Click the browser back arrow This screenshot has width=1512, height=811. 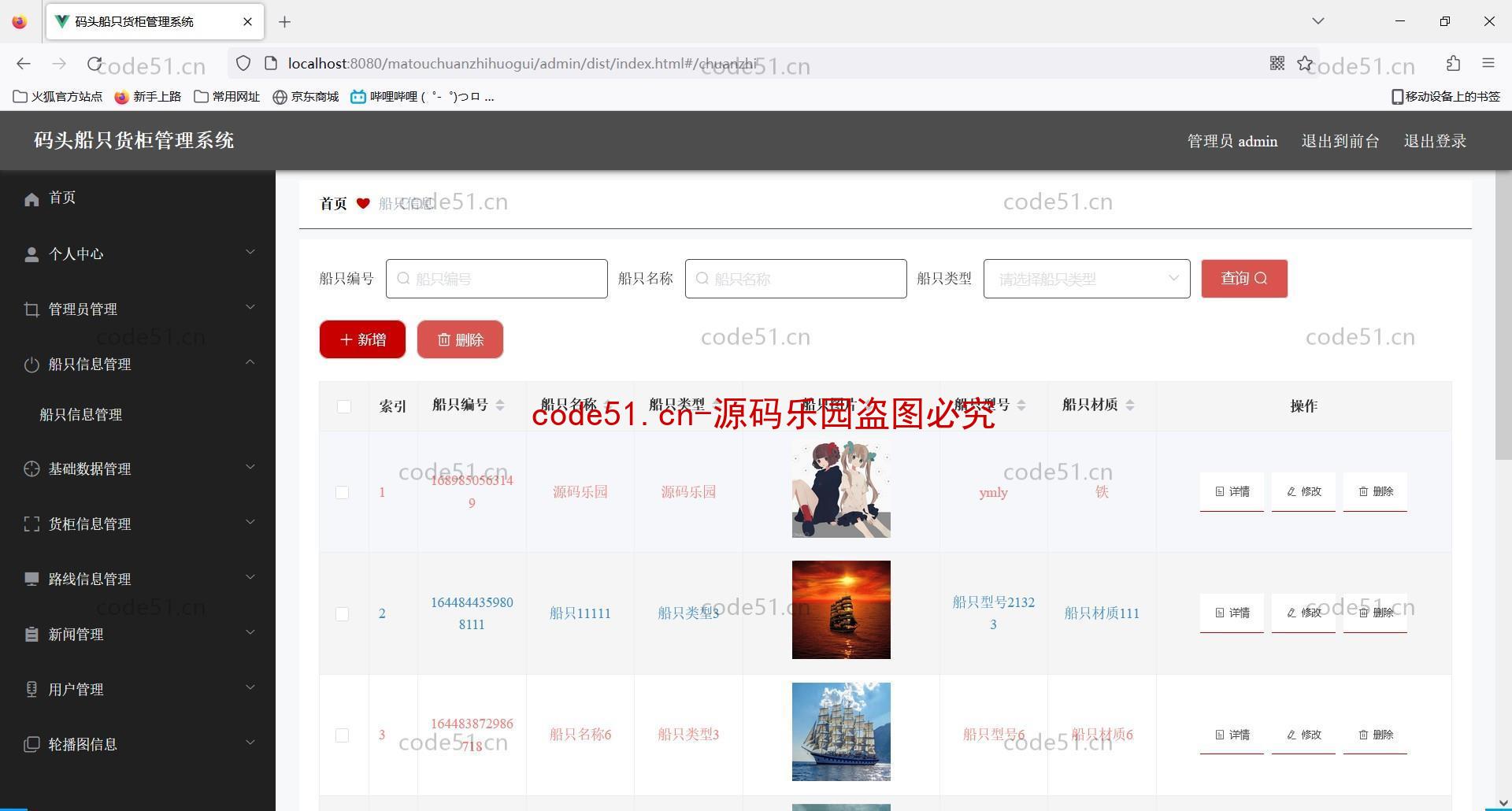[24, 64]
